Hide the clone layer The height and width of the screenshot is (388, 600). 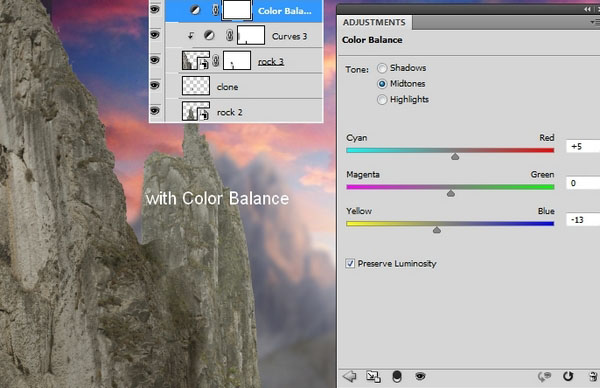pos(155,85)
